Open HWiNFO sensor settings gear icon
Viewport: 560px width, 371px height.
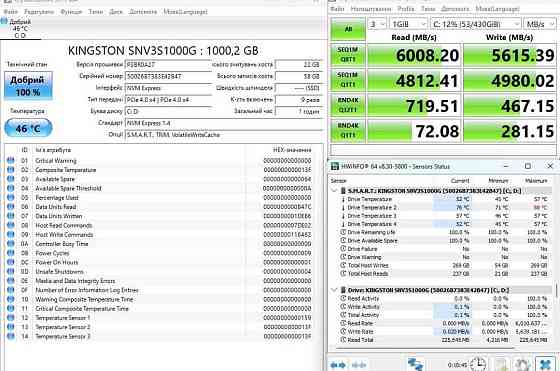(522, 365)
